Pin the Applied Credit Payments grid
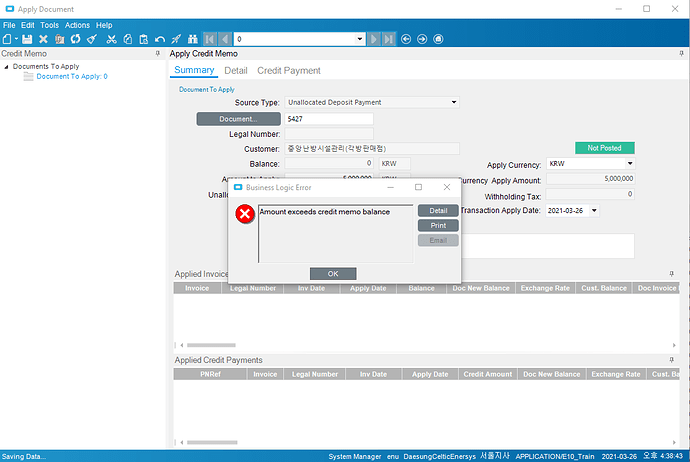This screenshot has height=462, width=690. pos(672,360)
